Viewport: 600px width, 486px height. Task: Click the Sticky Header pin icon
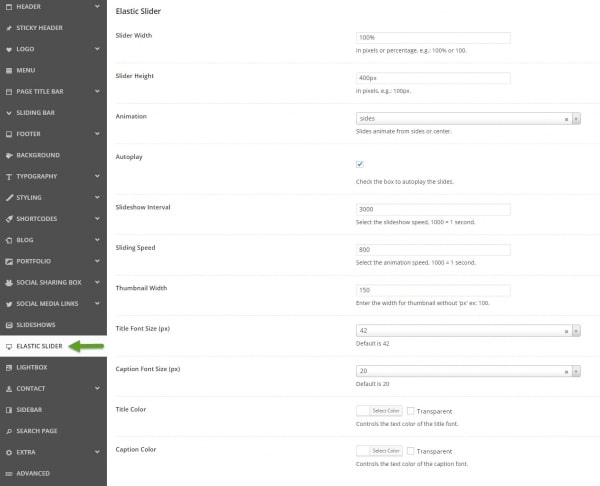[9, 28]
